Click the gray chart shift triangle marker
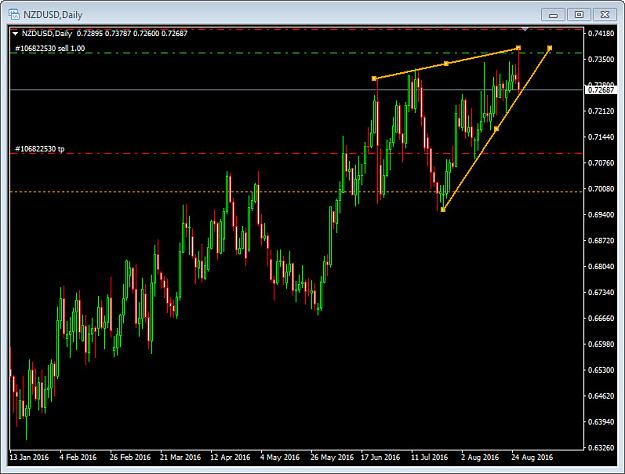Image resolution: width=625 pixels, height=474 pixels. (525, 29)
